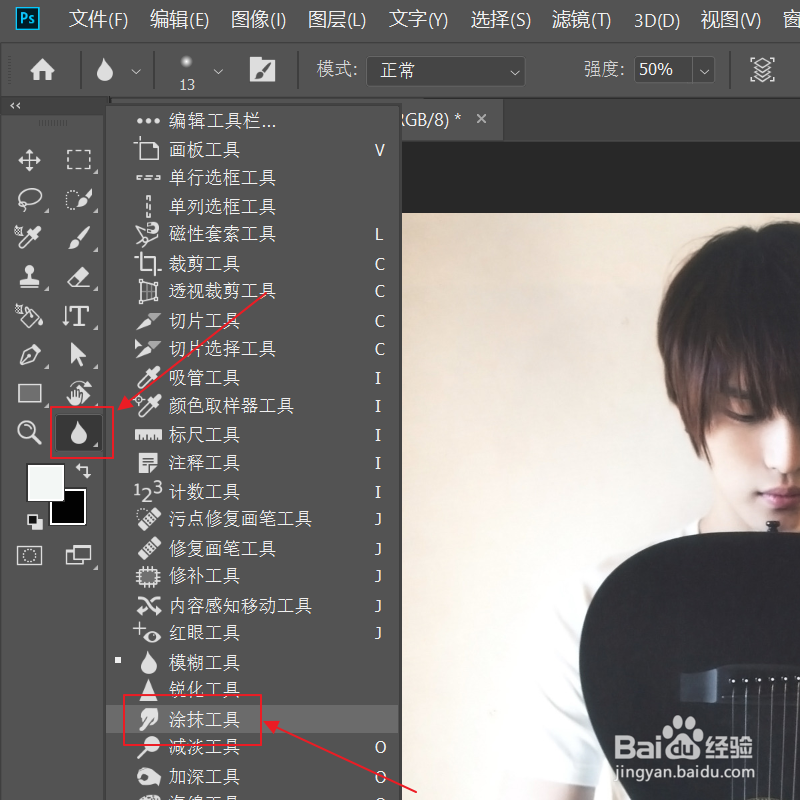Select the Vertical Type tool
This screenshot has height=800, width=800.
coord(77,316)
